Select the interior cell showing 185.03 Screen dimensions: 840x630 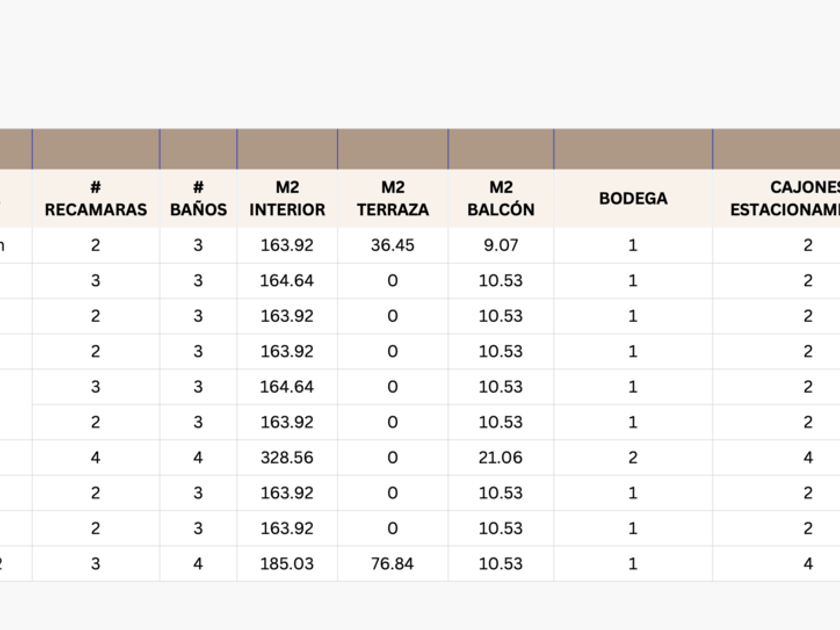tap(287, 564)
